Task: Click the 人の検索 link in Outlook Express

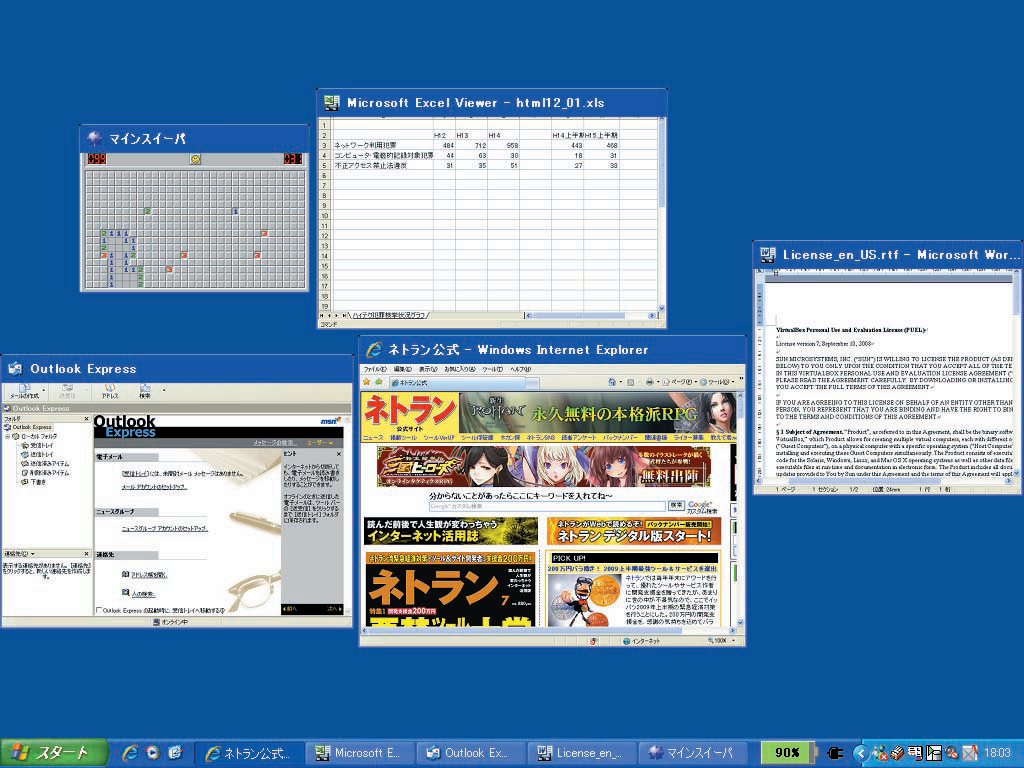Action: click(x=143, y=594)
